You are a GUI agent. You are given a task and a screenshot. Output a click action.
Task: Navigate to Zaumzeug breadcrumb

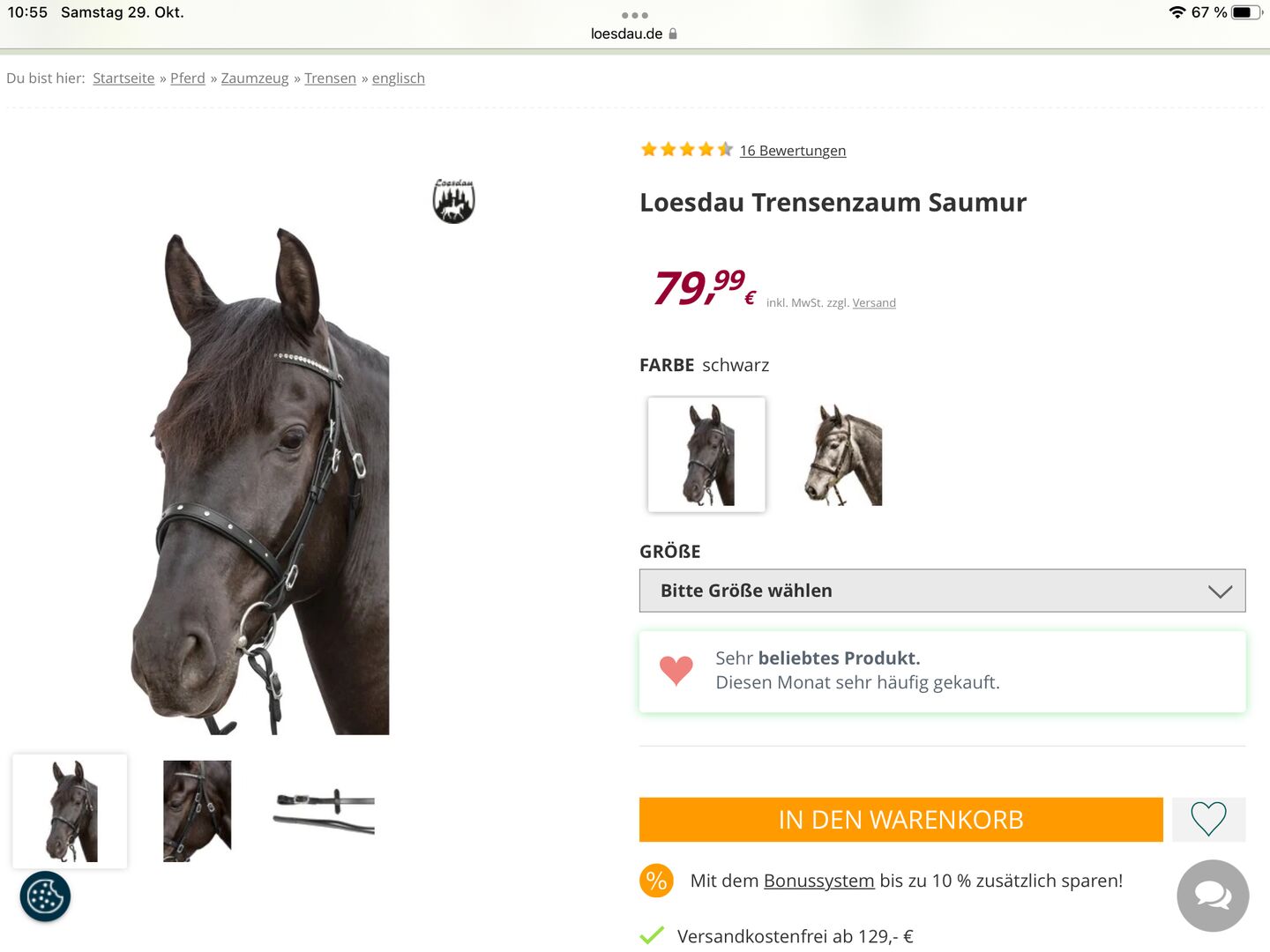(255, 78)
